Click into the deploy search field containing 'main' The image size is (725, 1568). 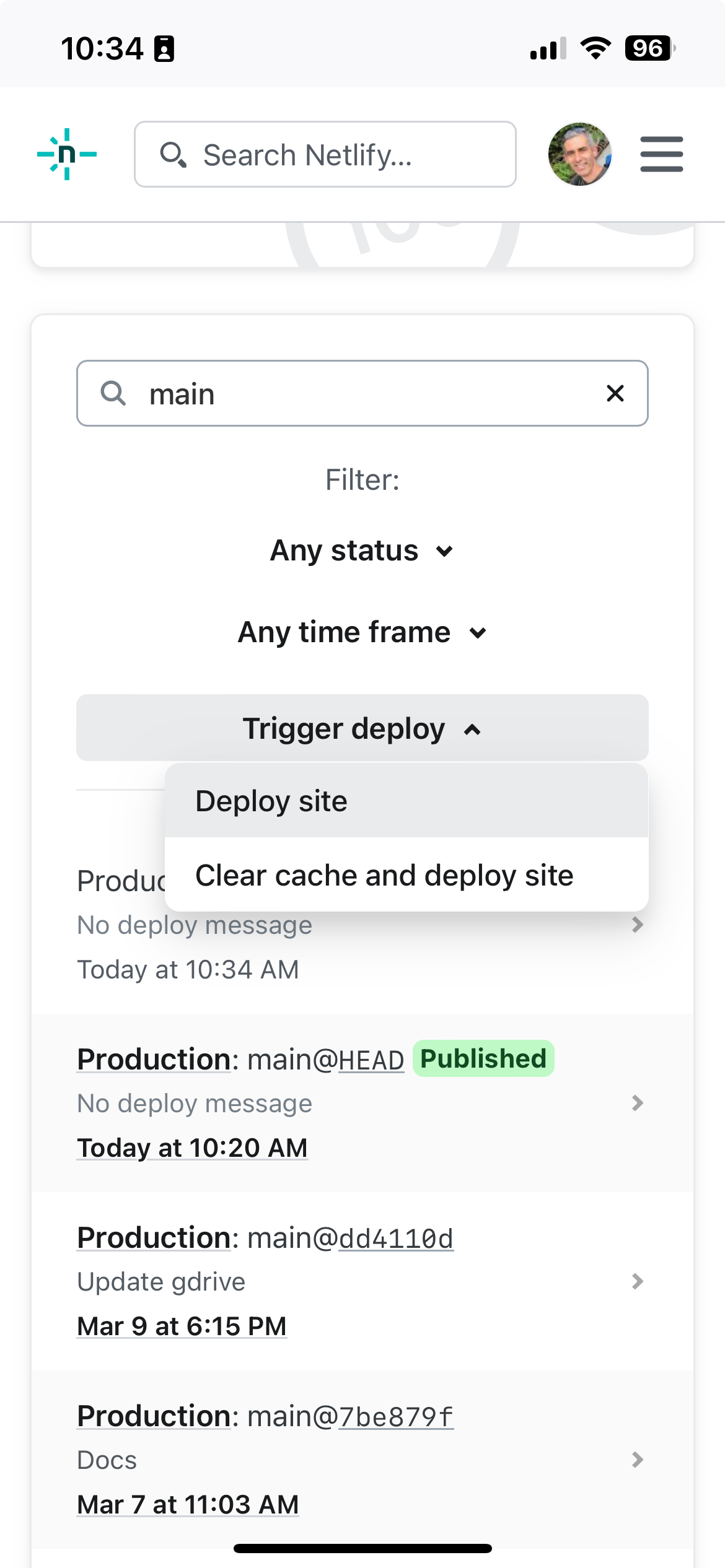click(x=362, y=393)
